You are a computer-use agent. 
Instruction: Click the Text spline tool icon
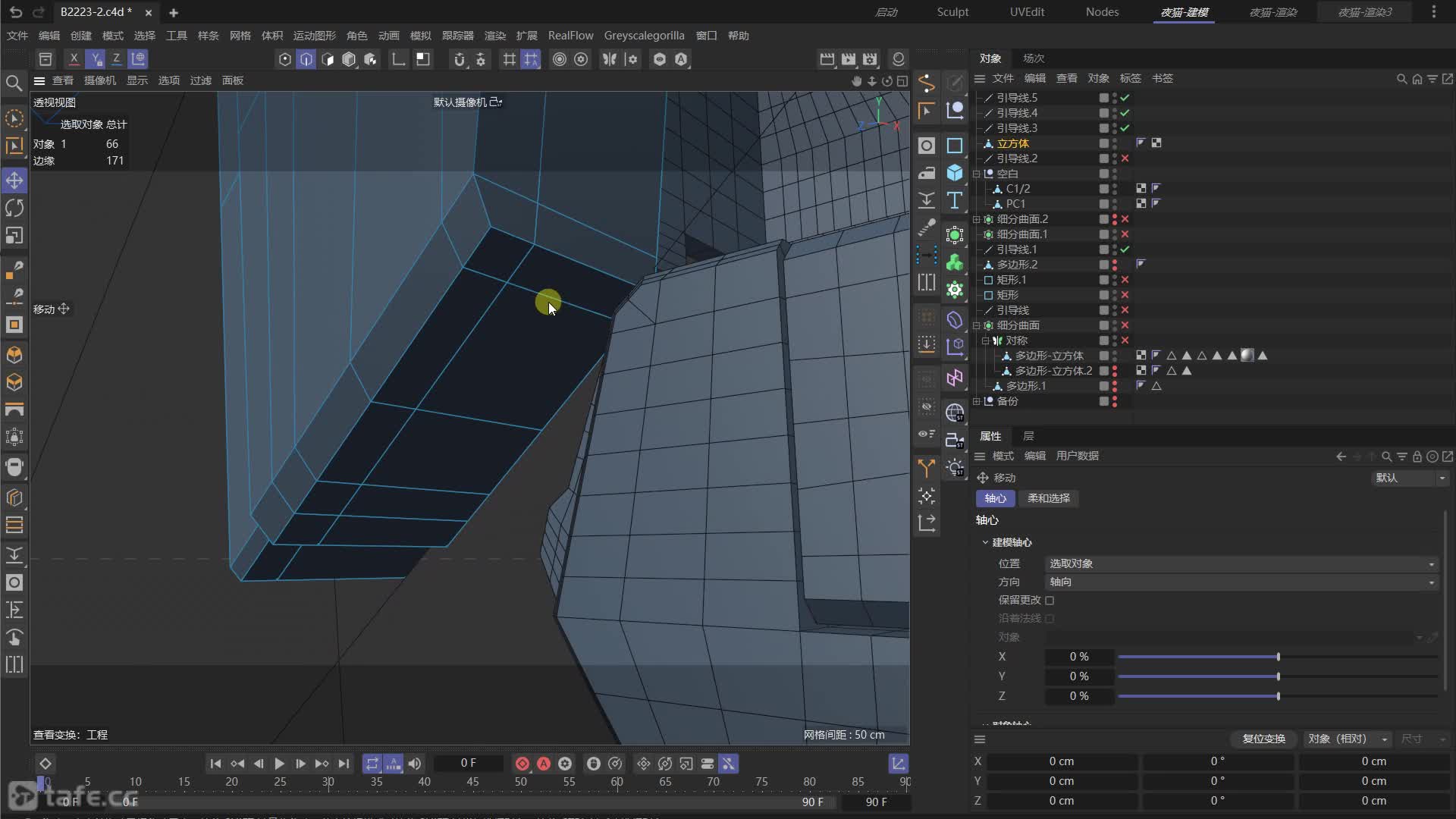(955, 200)
